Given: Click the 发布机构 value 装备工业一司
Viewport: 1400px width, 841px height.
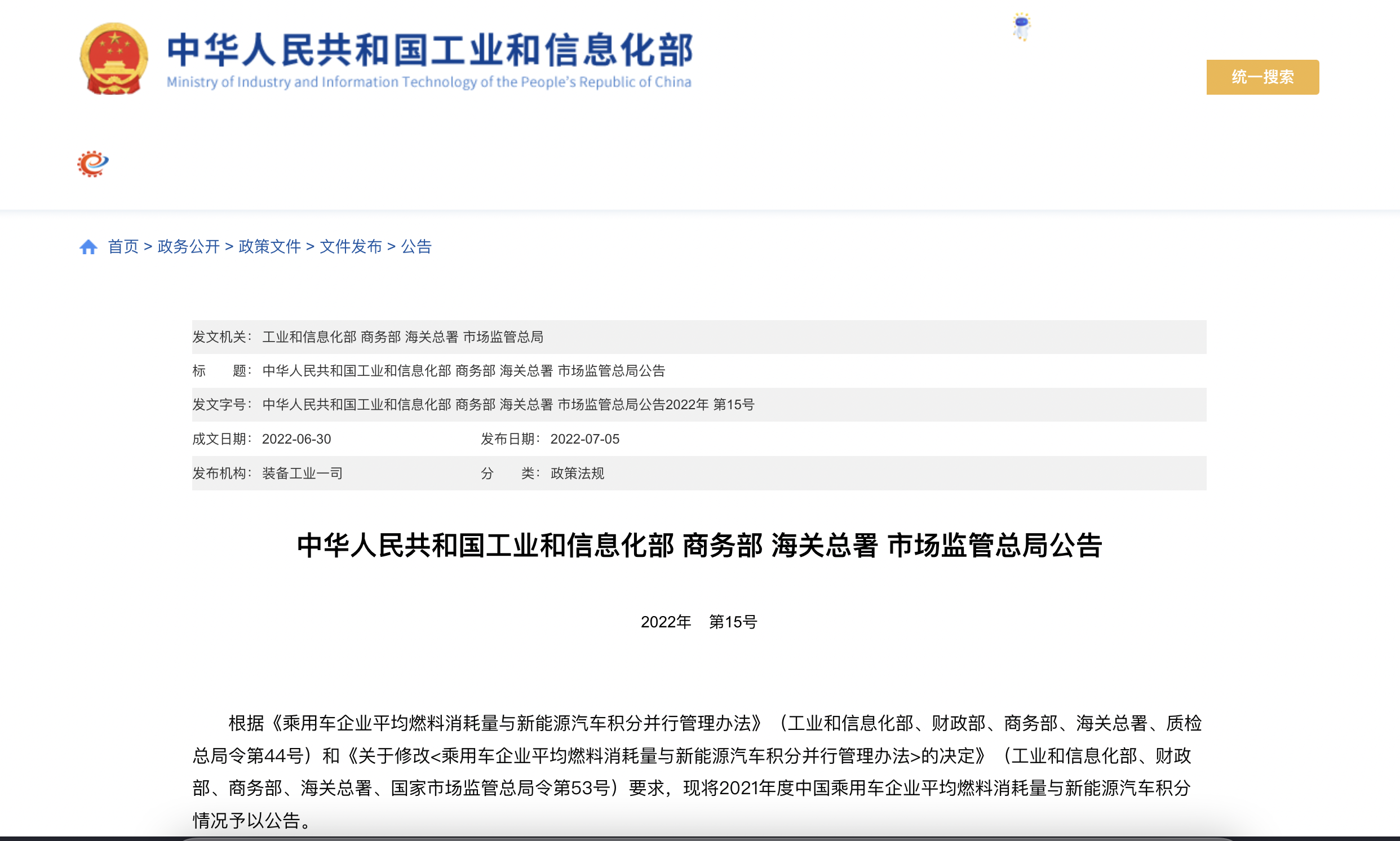Looking at the screenshot, I should (x=303, y=473).
